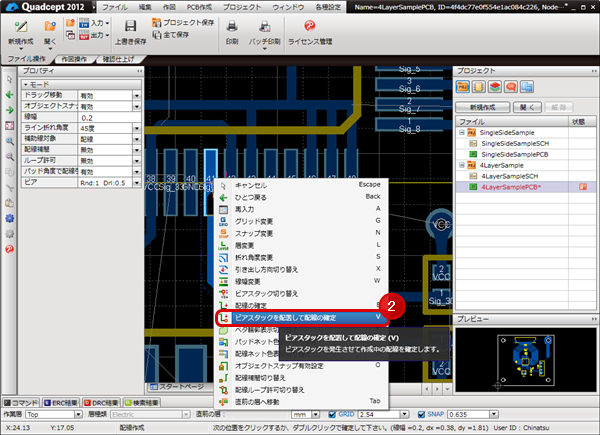
Task: Open ビア Rnd:1 Drl:0.5 dropdown
Action: [x=137, y=183]
